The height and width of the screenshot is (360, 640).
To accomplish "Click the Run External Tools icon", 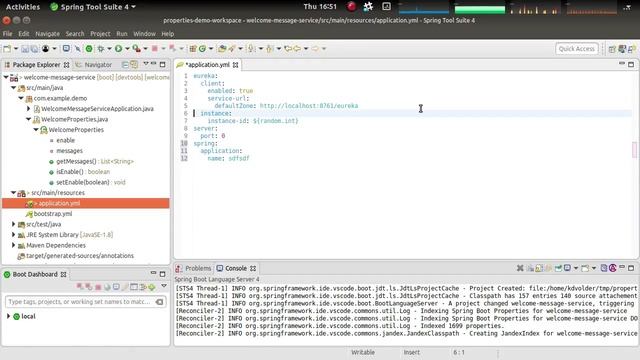I will point(136,49).
